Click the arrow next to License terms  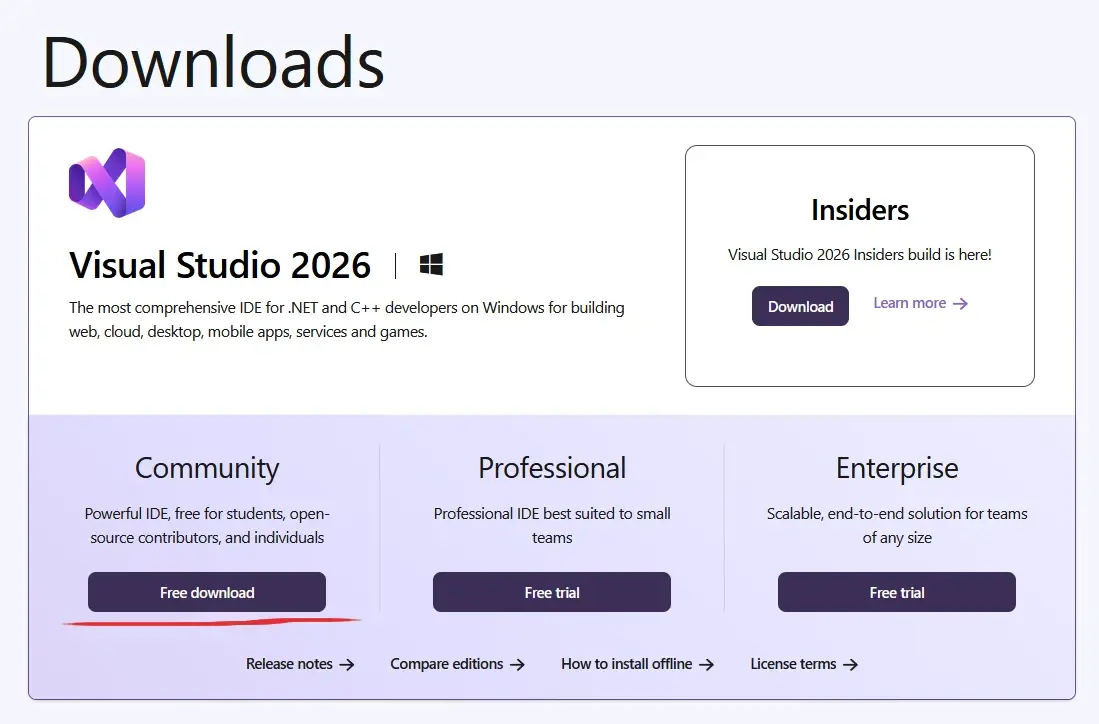(x=850, y=664)
